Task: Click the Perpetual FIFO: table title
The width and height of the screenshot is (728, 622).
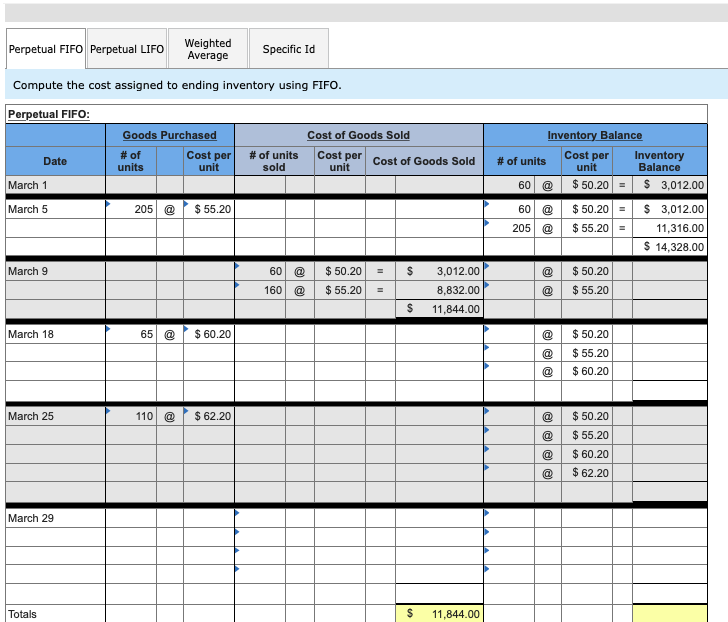Action: coord(49,114)
